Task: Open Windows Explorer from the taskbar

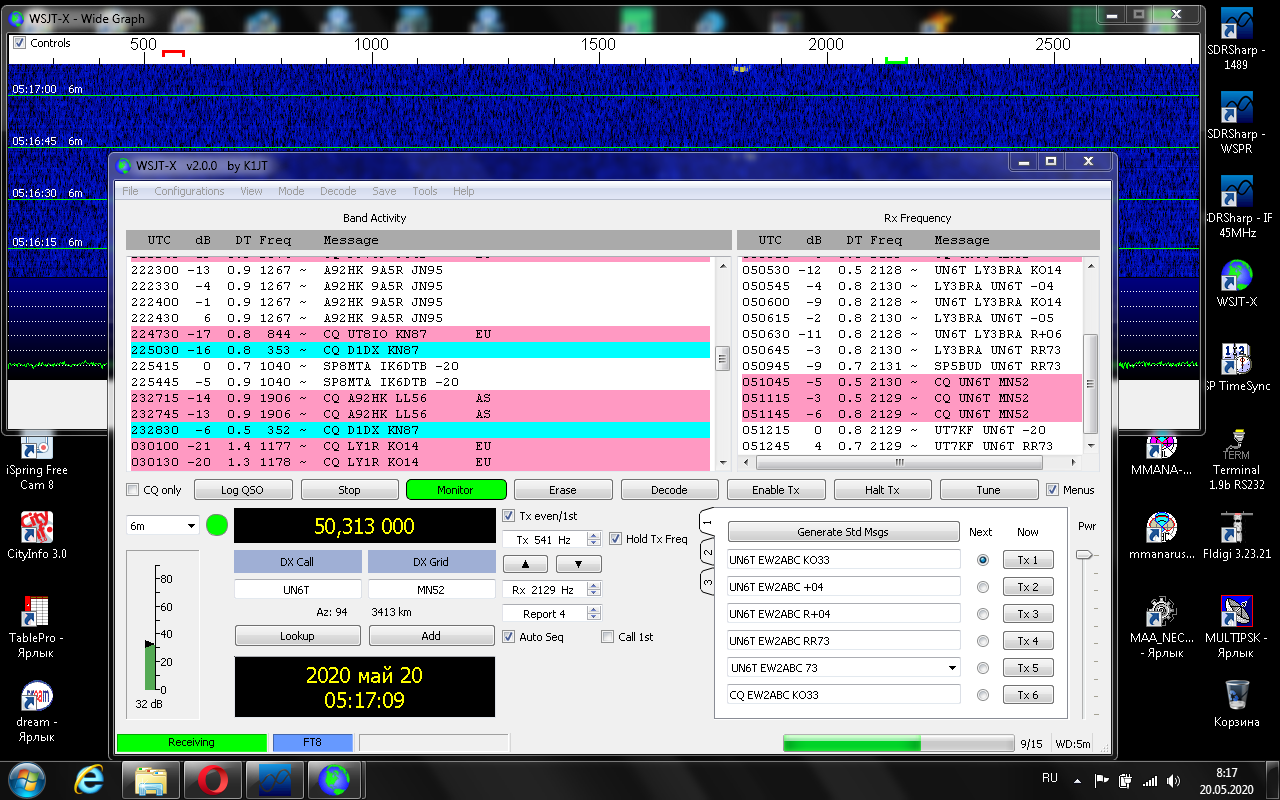Action: 151,777
